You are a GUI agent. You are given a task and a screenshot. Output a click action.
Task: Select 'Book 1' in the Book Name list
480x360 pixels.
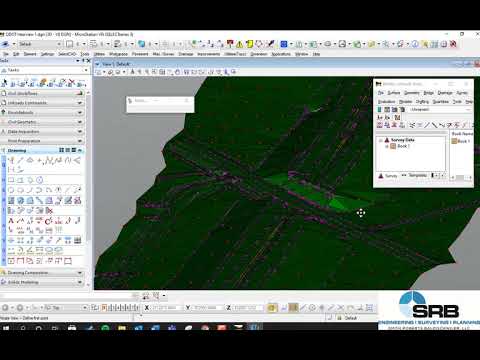[463, 141]
